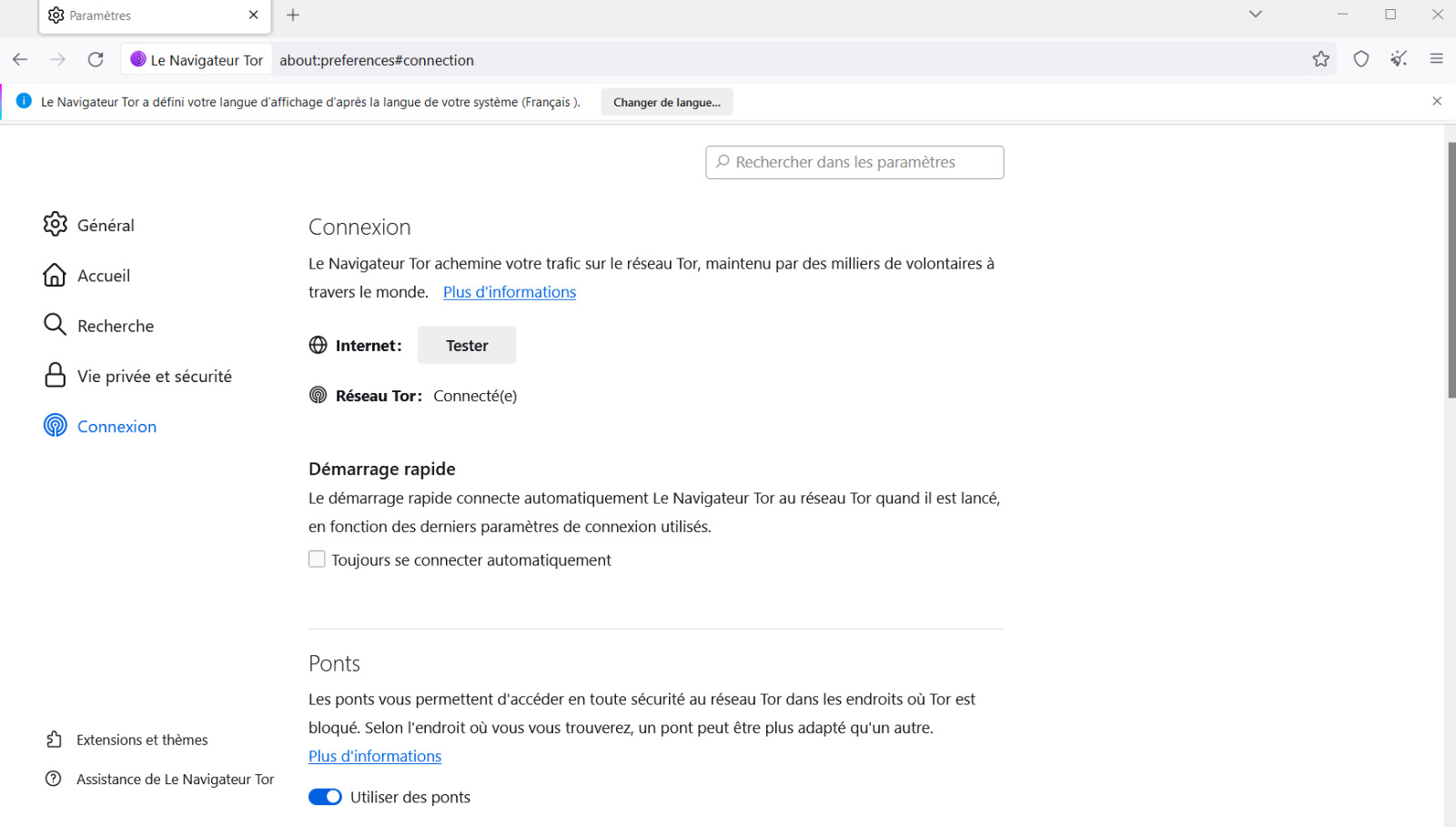Close the browser window
The image size is (1456, 827).
coord(1437,15)
